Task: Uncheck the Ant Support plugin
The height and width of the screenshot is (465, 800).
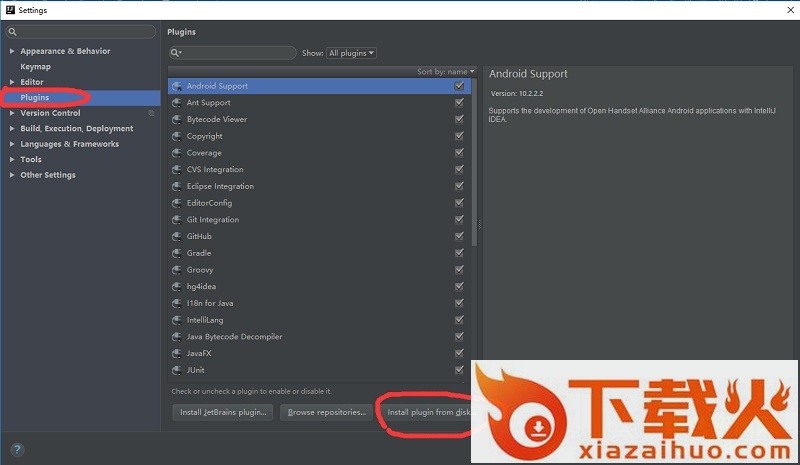Action: pos(459,103)
